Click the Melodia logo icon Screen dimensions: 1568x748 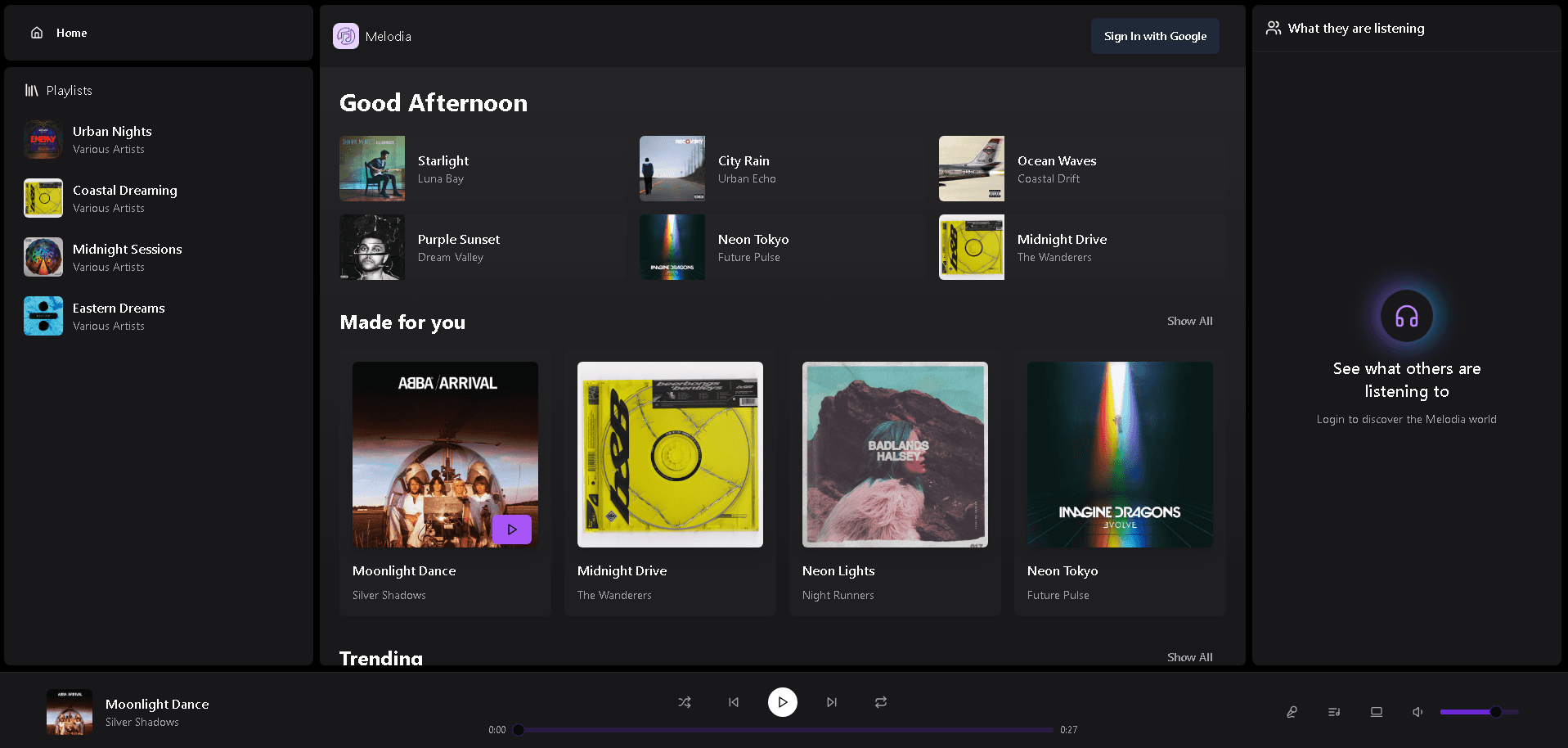346,36
